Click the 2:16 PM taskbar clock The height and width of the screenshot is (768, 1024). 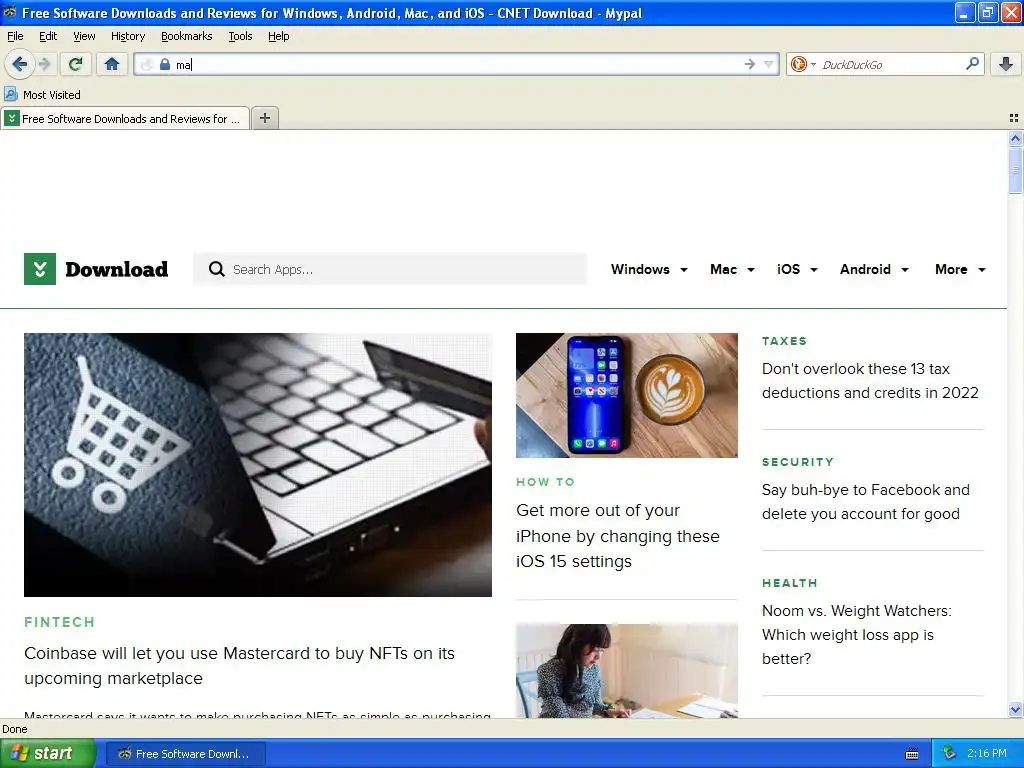[x=987, y=753]
